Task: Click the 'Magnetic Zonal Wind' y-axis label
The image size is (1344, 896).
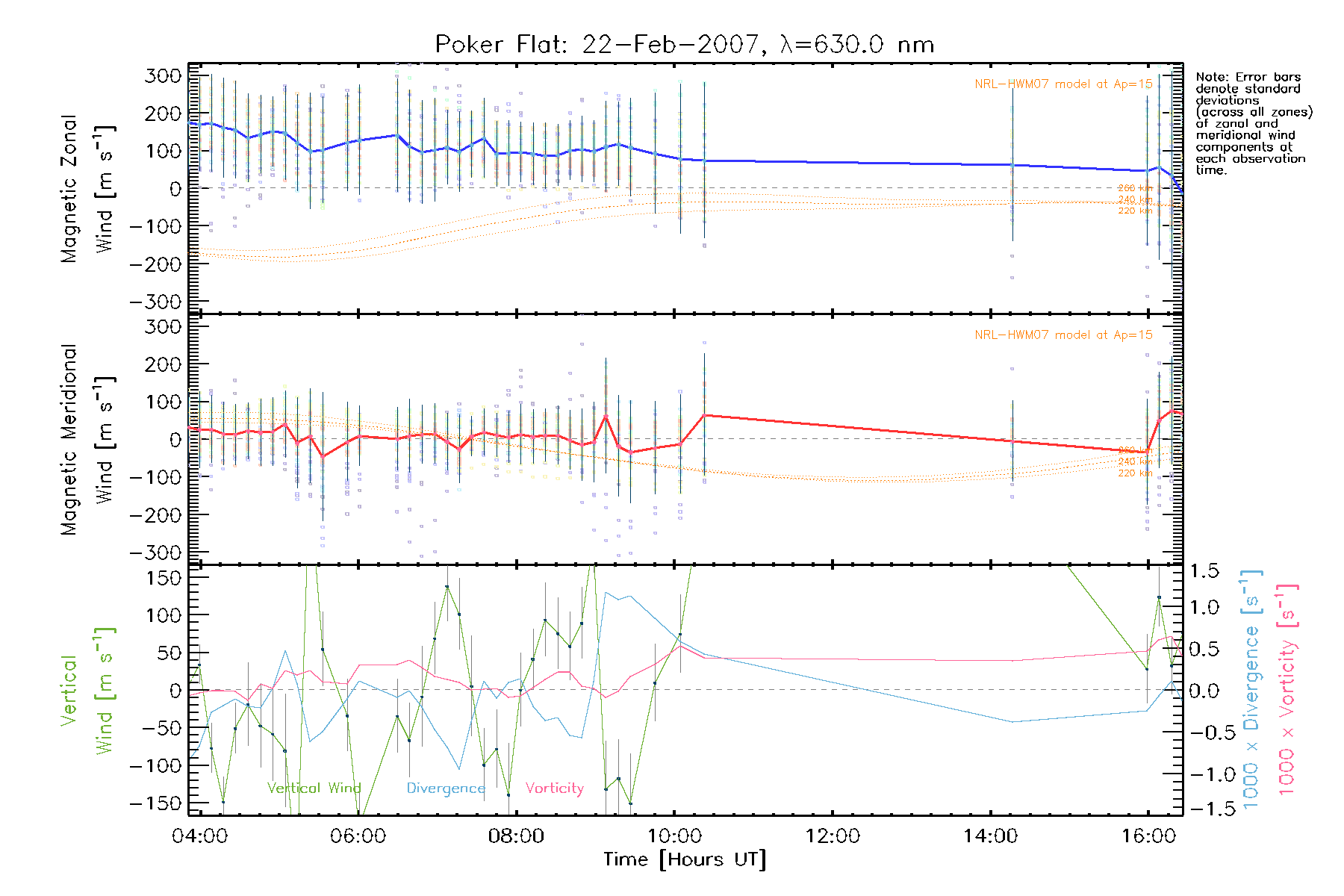Action: click(x=87, y=189)
